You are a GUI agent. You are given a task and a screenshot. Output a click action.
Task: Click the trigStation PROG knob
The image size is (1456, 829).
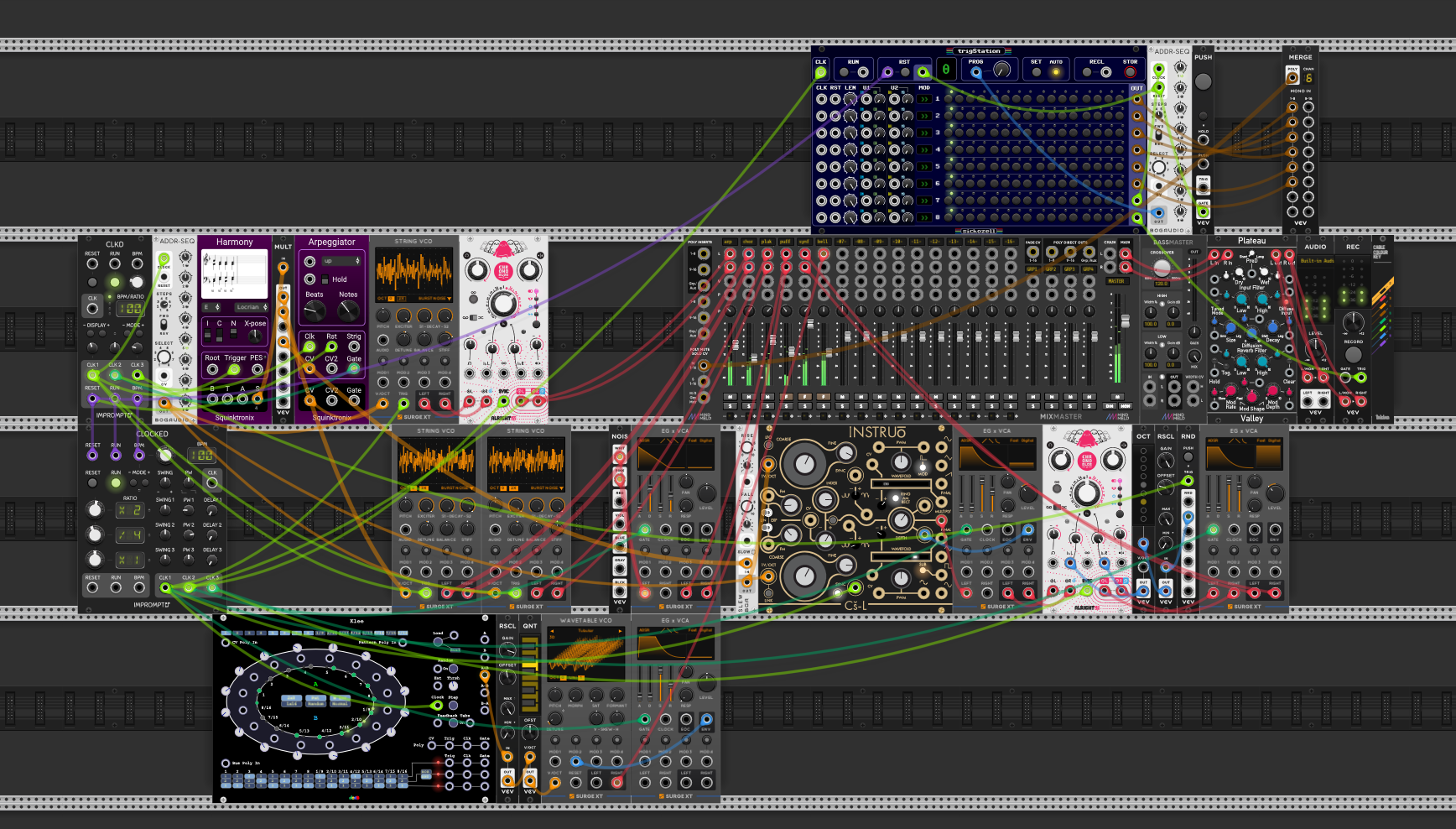coord(1001,71)
